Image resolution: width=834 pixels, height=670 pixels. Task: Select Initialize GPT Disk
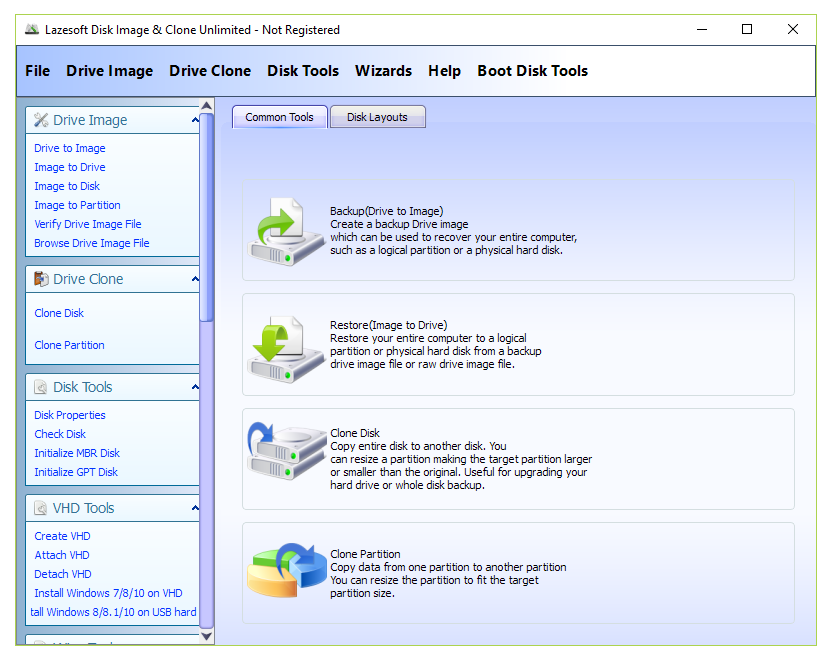pyautogui.click(x=76, y=471)
